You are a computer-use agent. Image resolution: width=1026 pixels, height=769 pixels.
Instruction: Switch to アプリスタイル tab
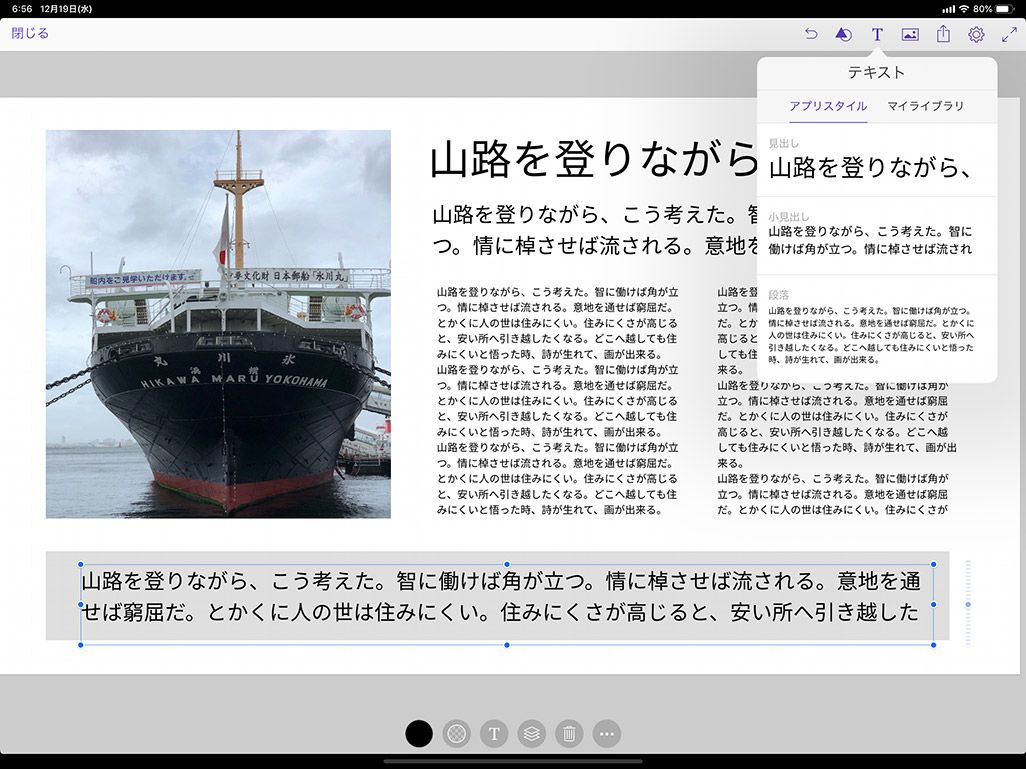[828, 106]
